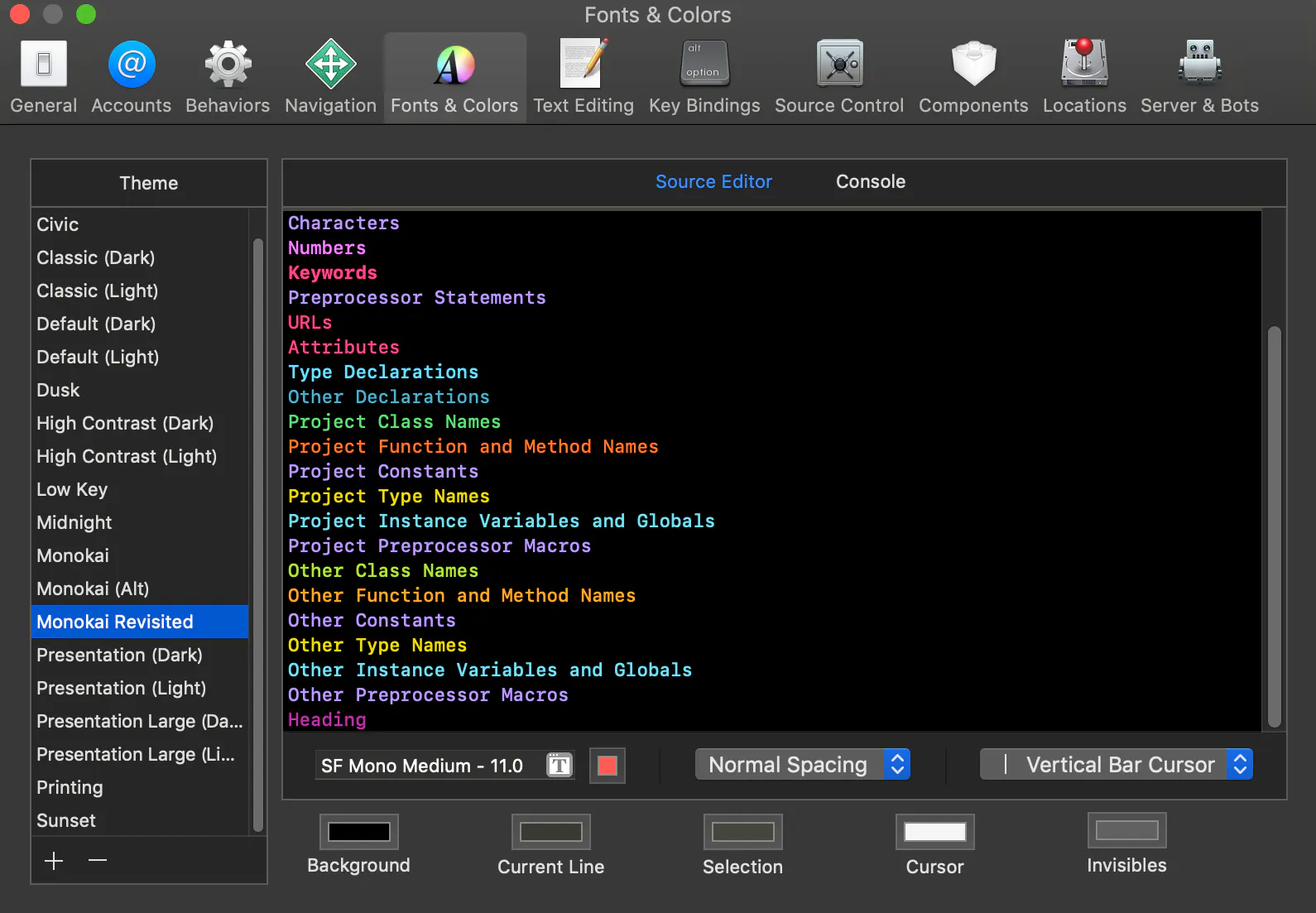
Task: Open the Key Bindings preferences pane
Action: pos(704,76)
